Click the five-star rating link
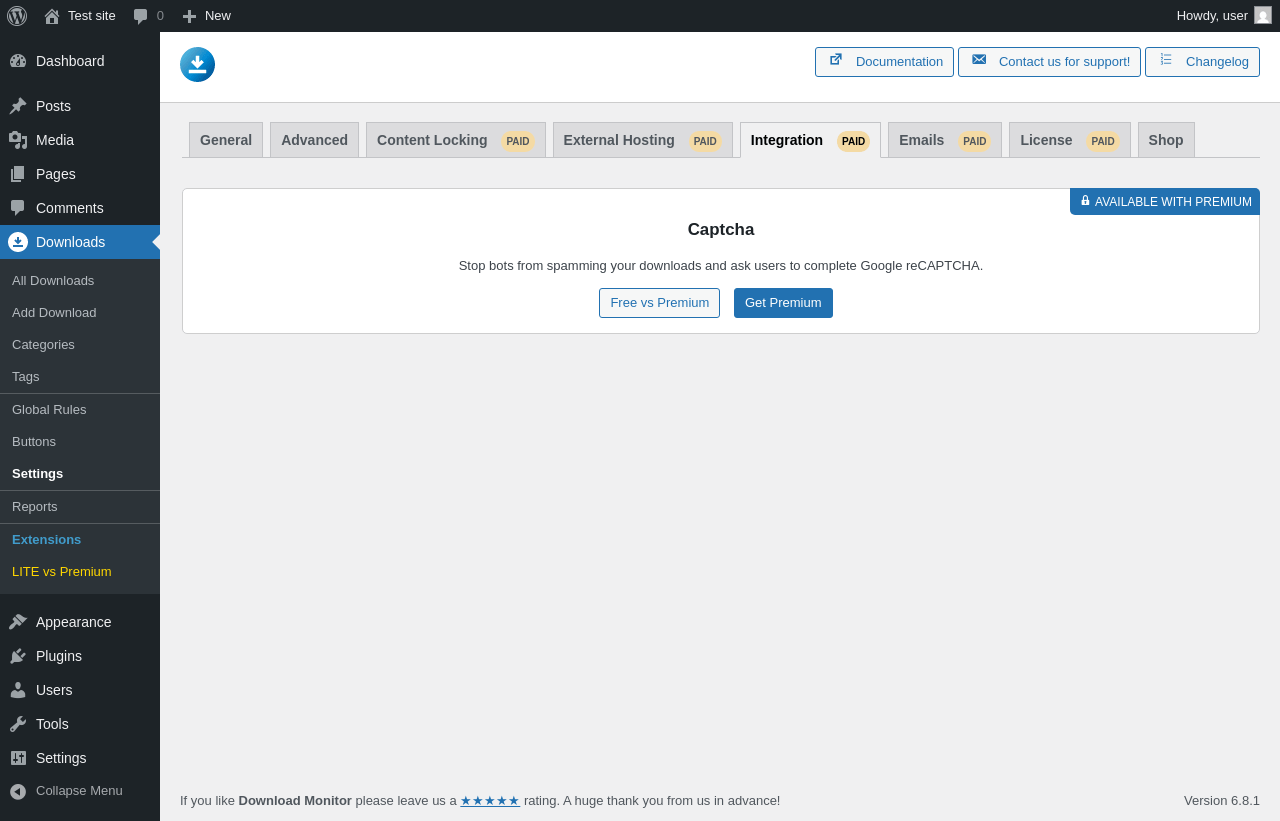1280x821 pixels. click(490, 801)
